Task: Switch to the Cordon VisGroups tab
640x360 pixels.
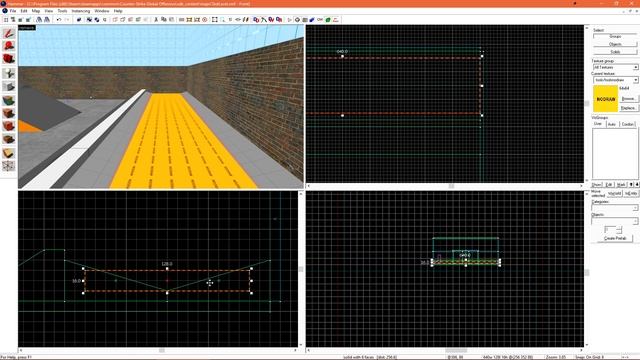Action: point(628,124)
